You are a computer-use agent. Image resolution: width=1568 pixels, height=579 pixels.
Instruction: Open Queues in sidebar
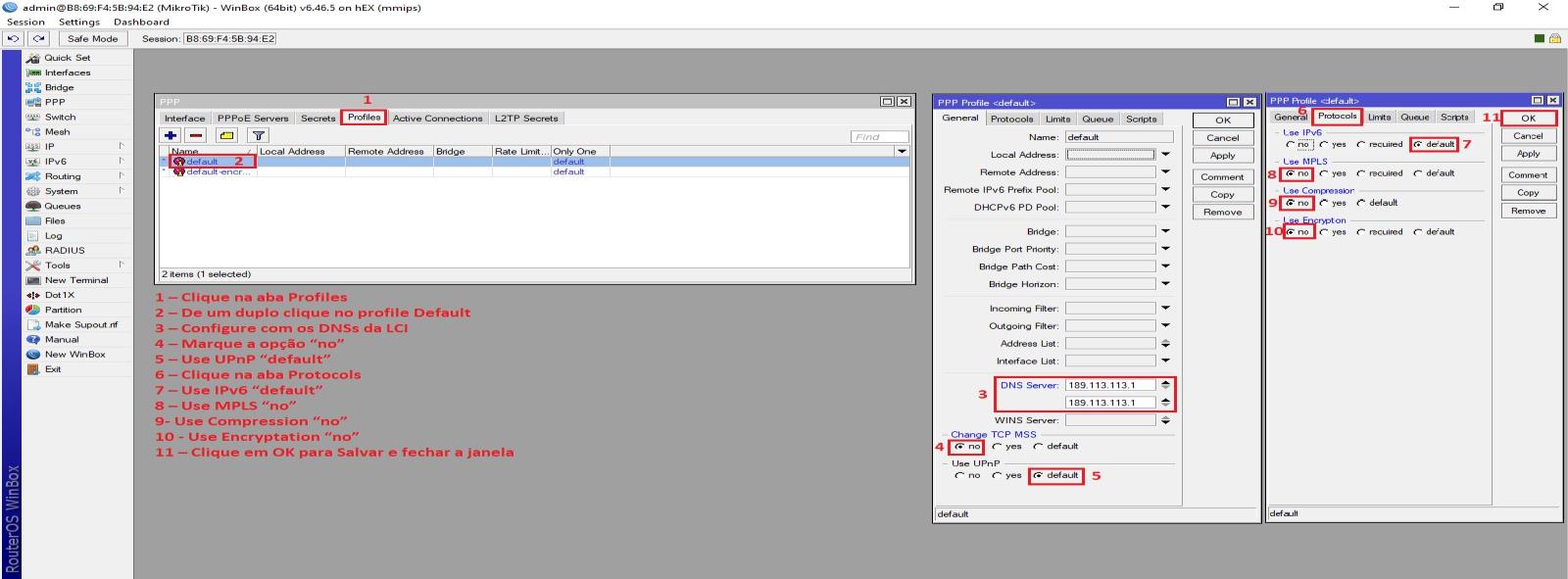pos(62,206)
